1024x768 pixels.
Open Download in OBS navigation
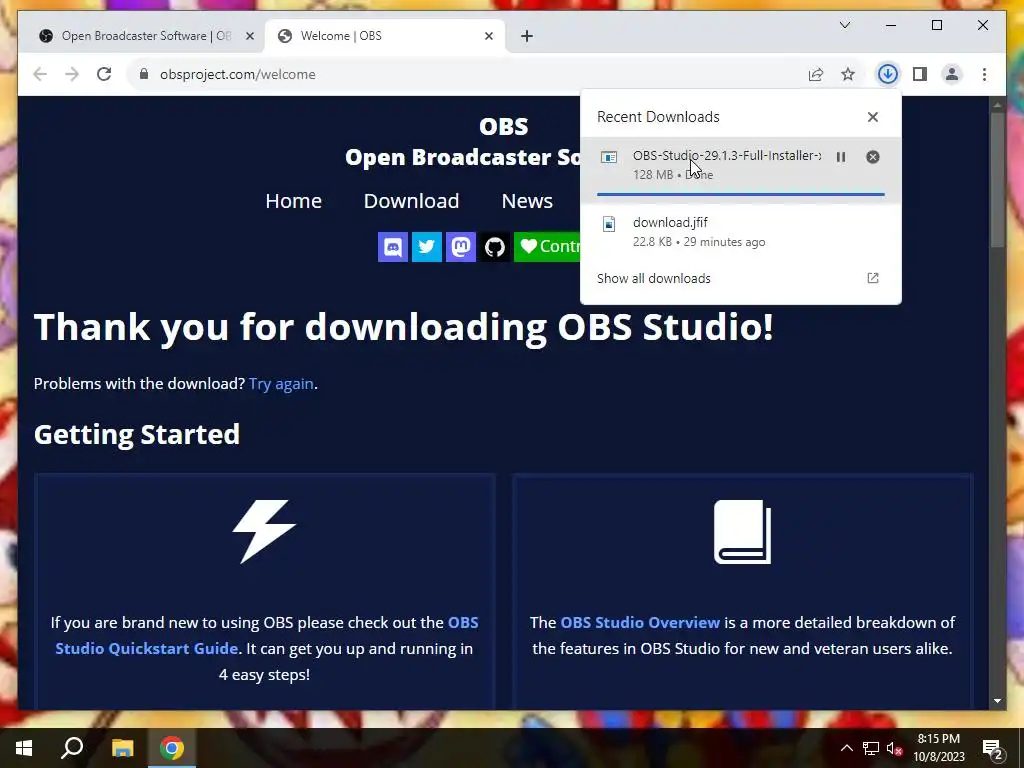411,200
